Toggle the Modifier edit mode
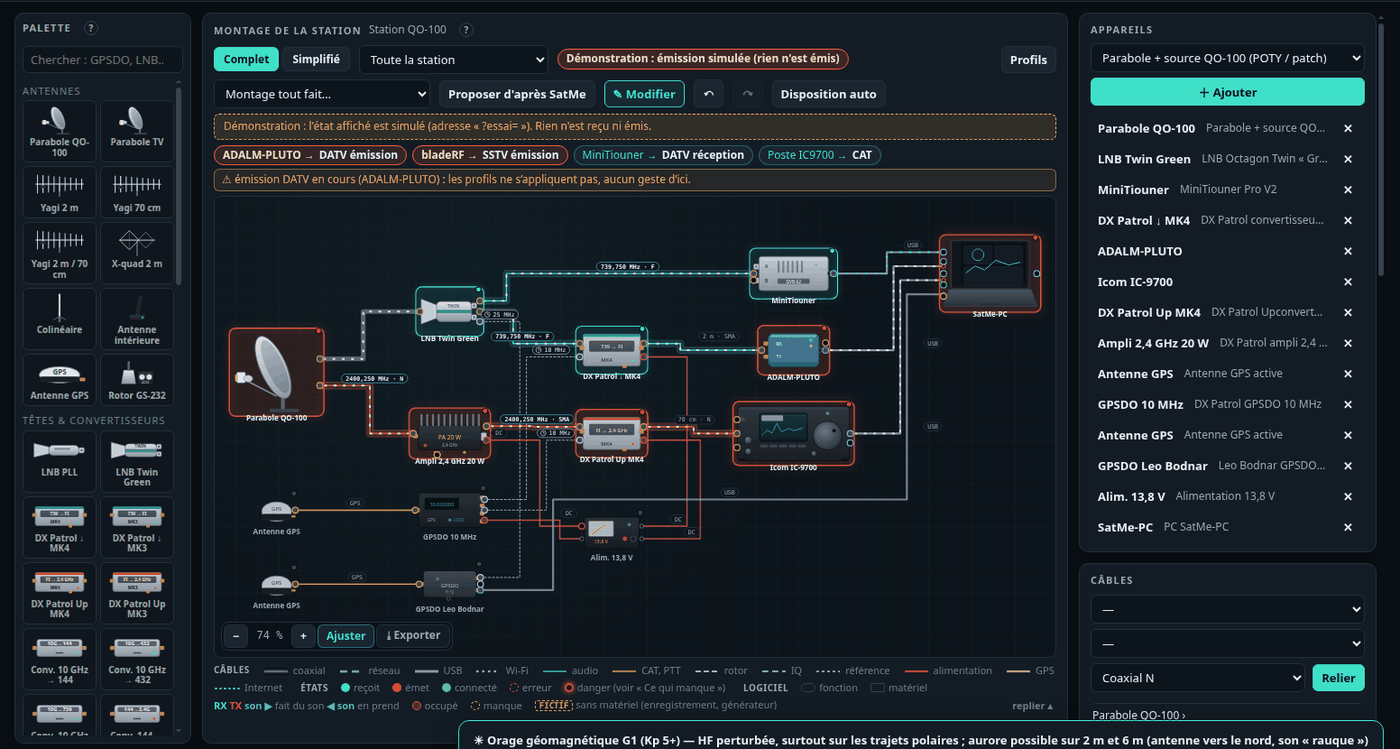 point(644,94)
